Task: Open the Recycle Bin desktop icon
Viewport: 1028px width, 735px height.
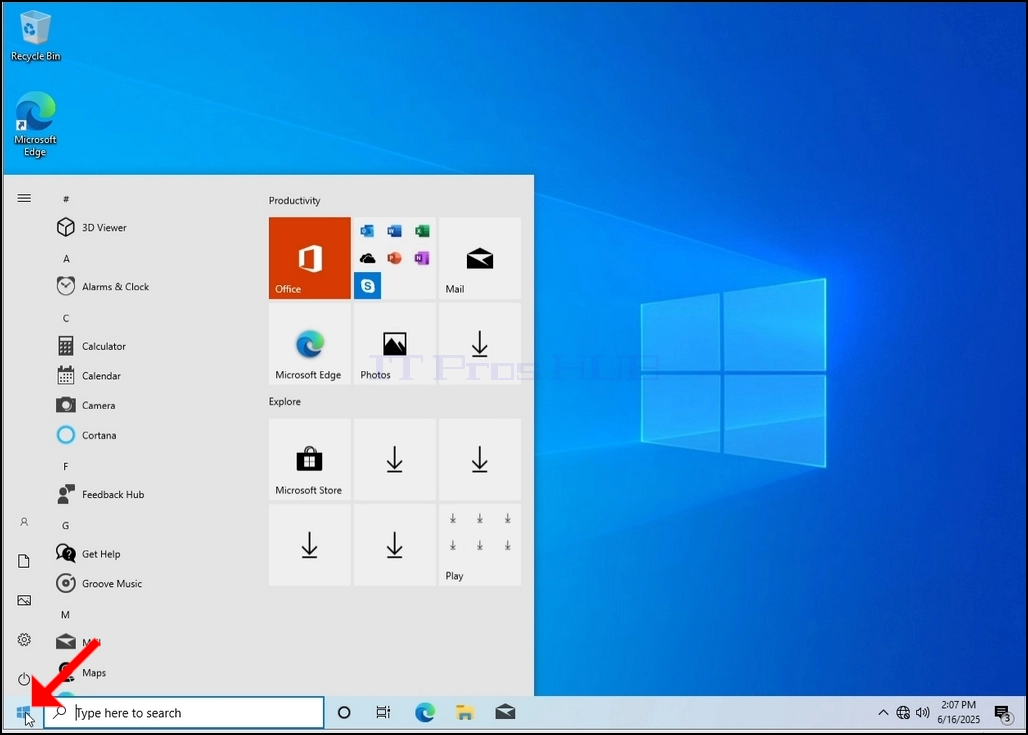Action: pyautogui.click(x=35, y=36)
